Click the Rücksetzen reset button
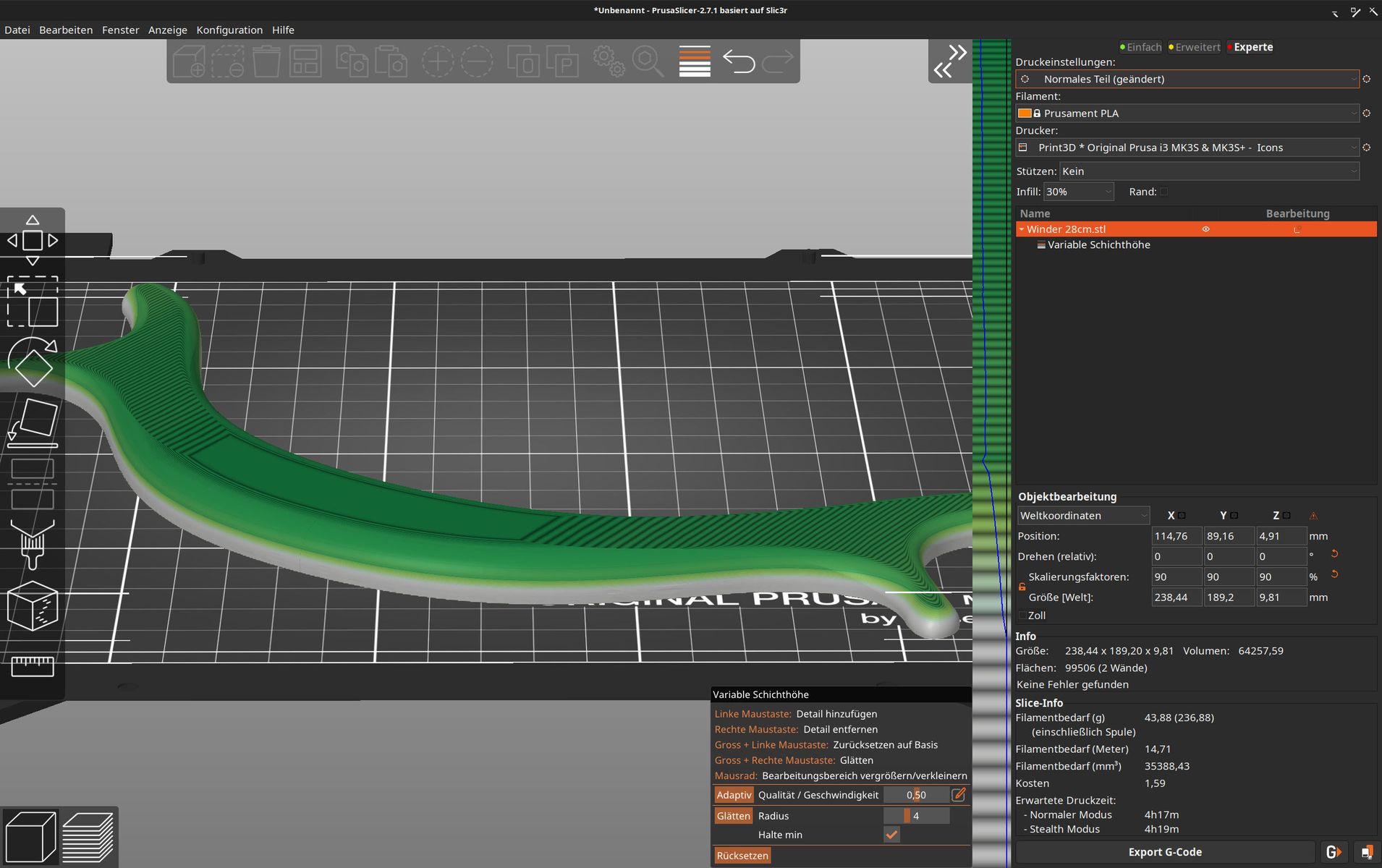 coord(742,856)
